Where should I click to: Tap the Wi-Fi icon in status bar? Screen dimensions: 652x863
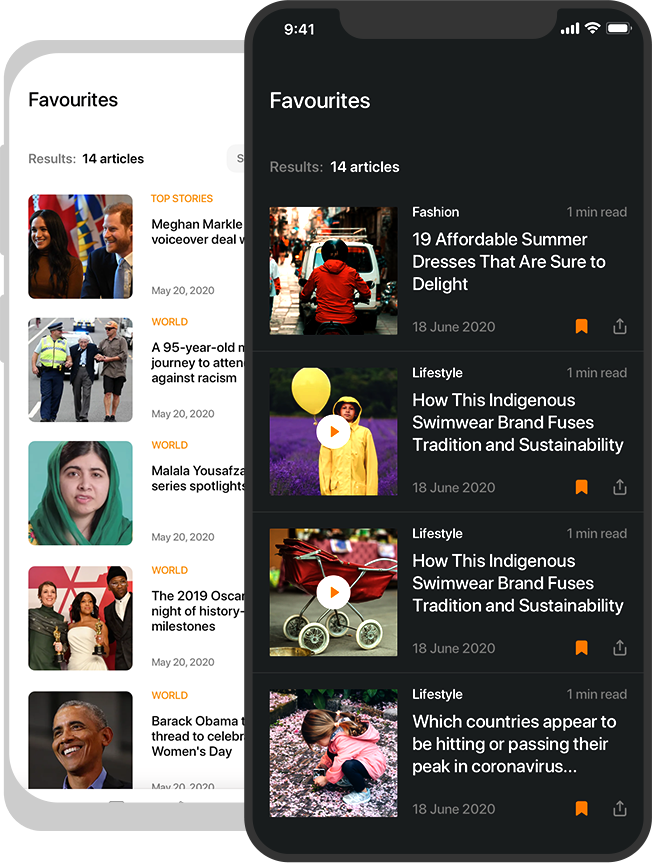click(592, 28)
